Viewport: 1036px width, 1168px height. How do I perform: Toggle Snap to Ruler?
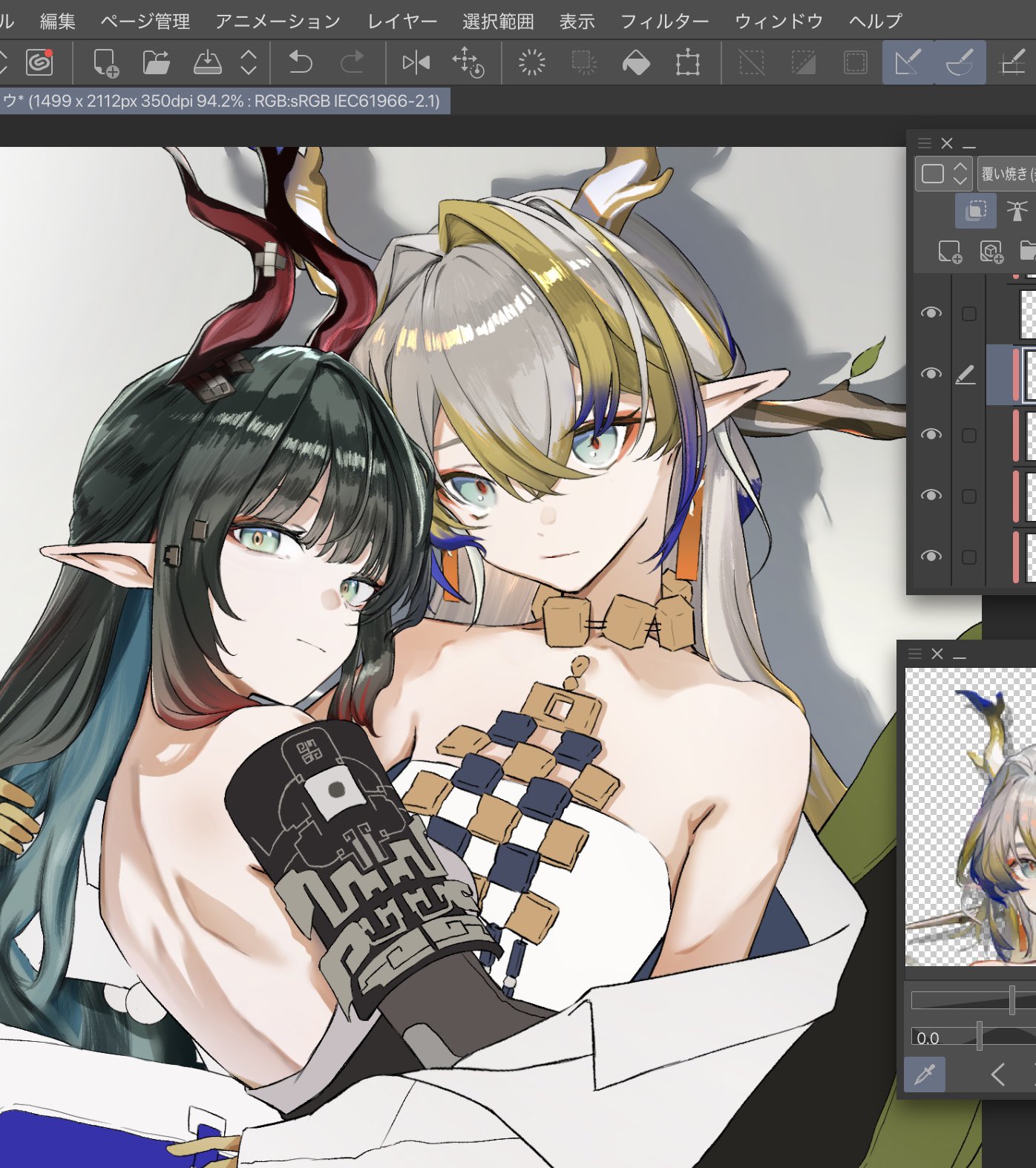tap(908, 62)
